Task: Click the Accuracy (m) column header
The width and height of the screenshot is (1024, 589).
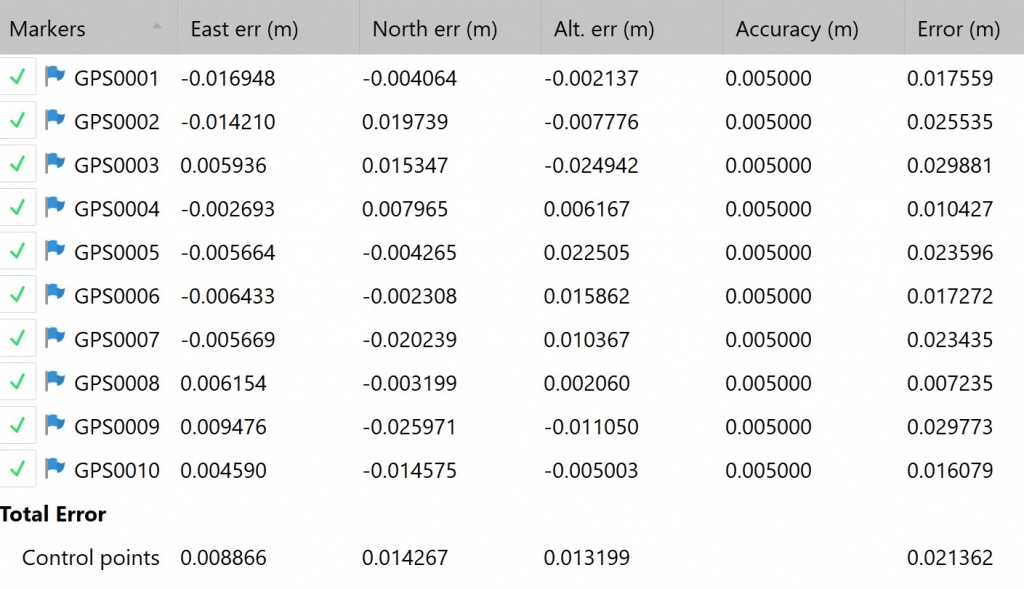Action: [x=797, y=29]
